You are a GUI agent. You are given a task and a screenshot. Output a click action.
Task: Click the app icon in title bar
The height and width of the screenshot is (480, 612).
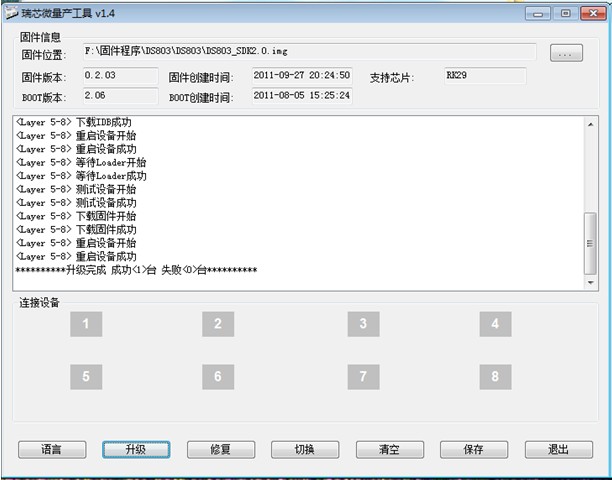click(11, 13)
